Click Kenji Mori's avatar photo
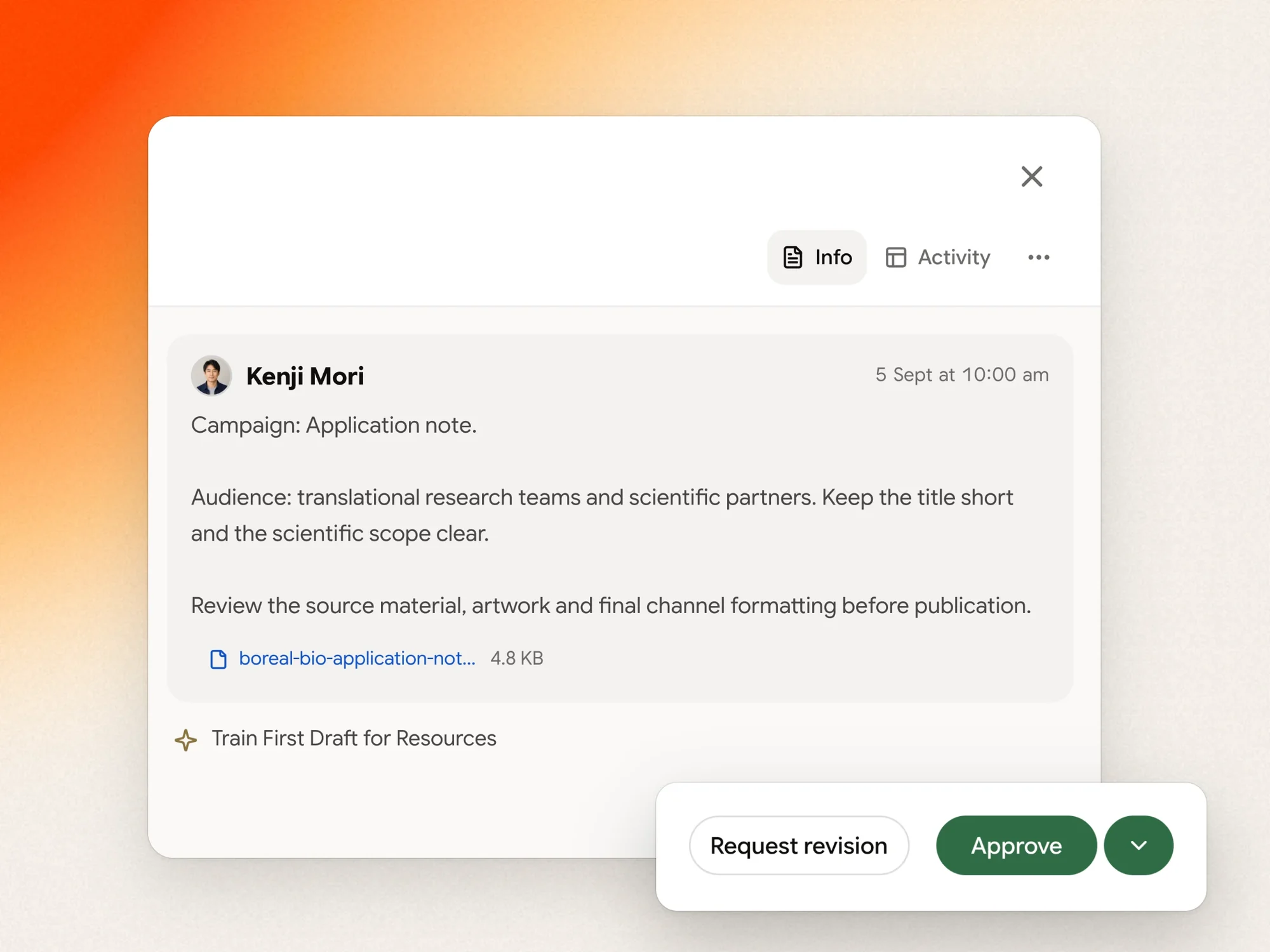Screen dimensions: 1270x952 pos(211,375)
